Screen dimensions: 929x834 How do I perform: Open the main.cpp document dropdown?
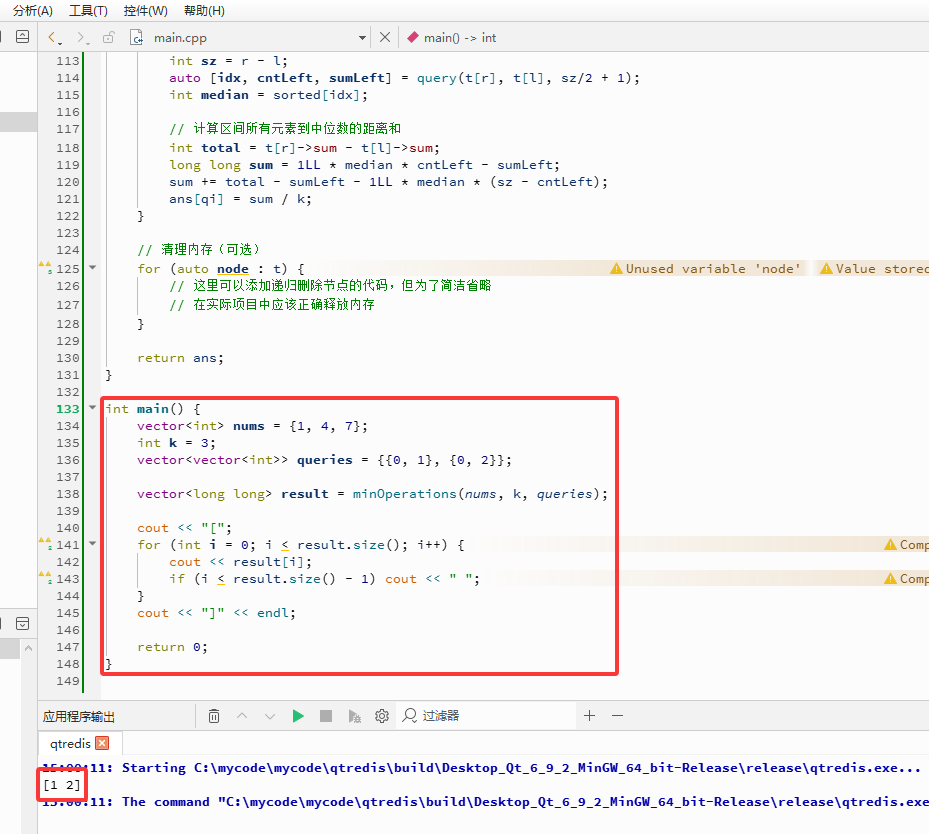pos(362,38)
